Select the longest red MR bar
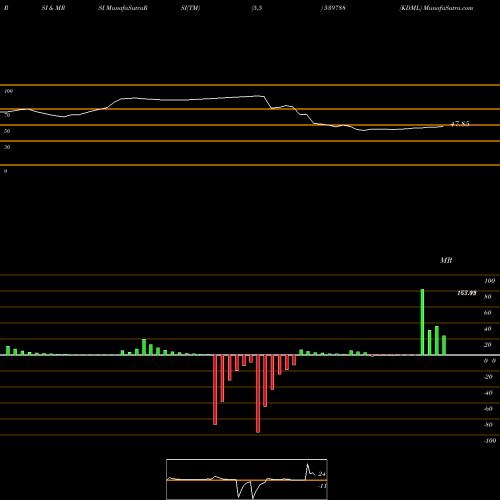Screen dimensions: 500x500 (x=258, y=394)
